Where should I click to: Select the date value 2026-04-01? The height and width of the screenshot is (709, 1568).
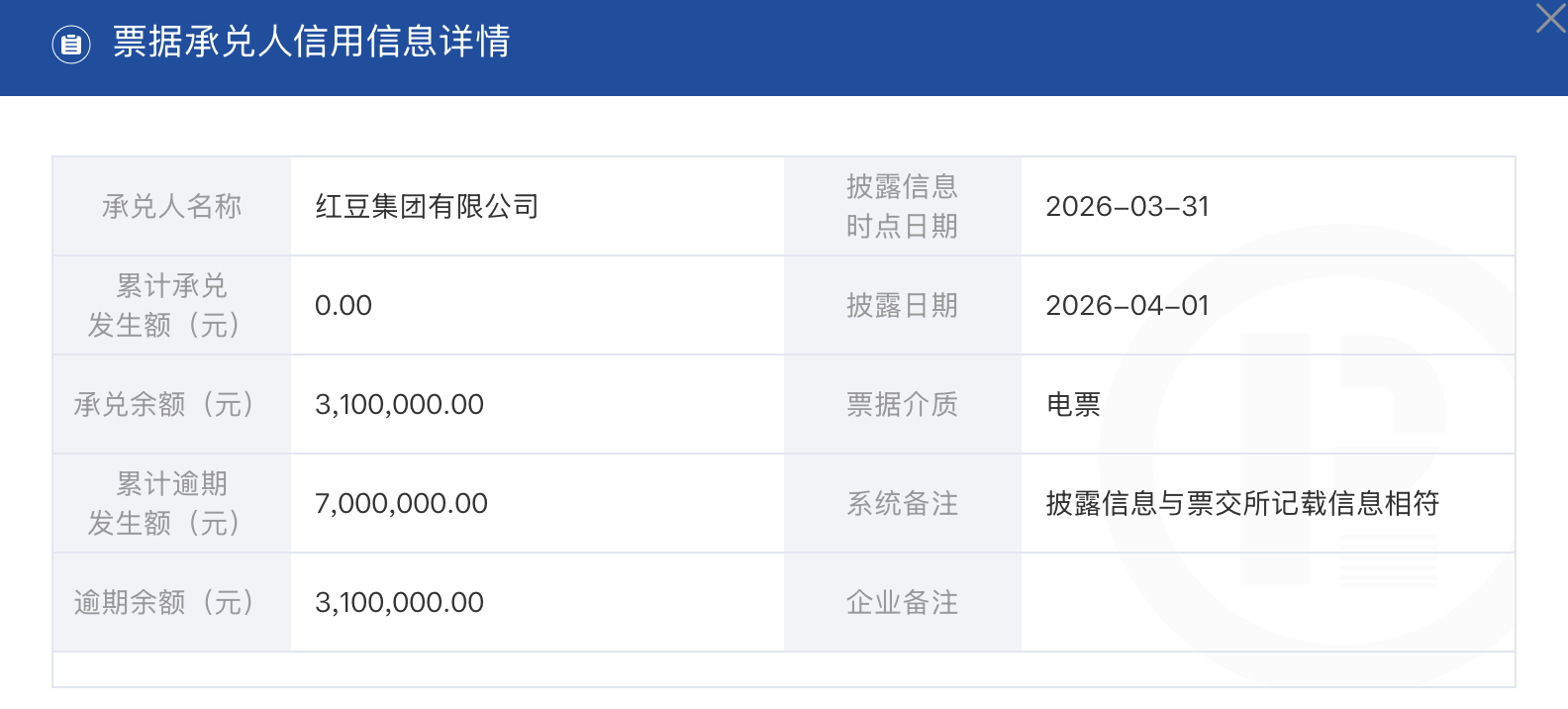(1127, 305)
